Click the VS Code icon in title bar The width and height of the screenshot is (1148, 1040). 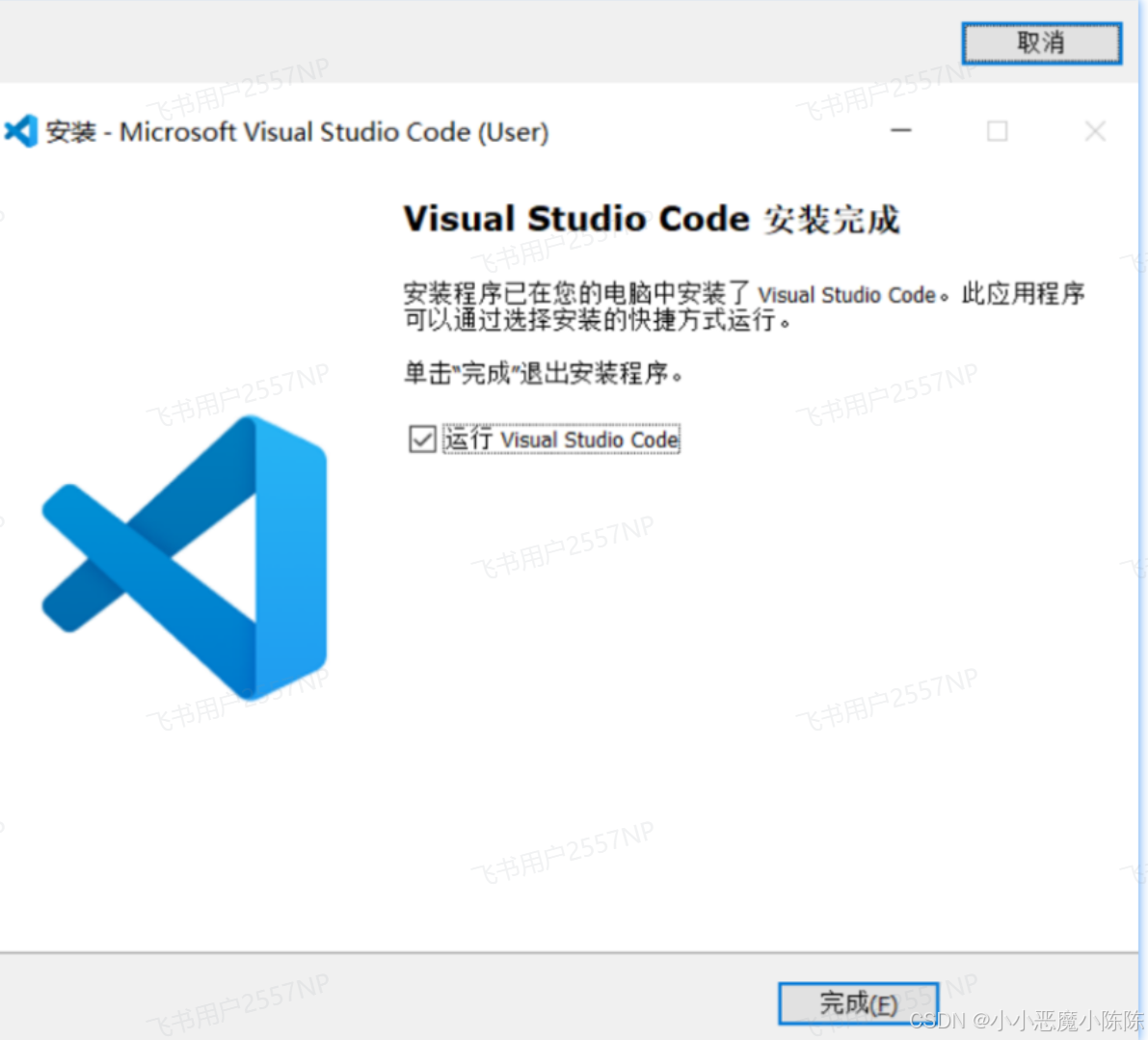pos(21,132)
